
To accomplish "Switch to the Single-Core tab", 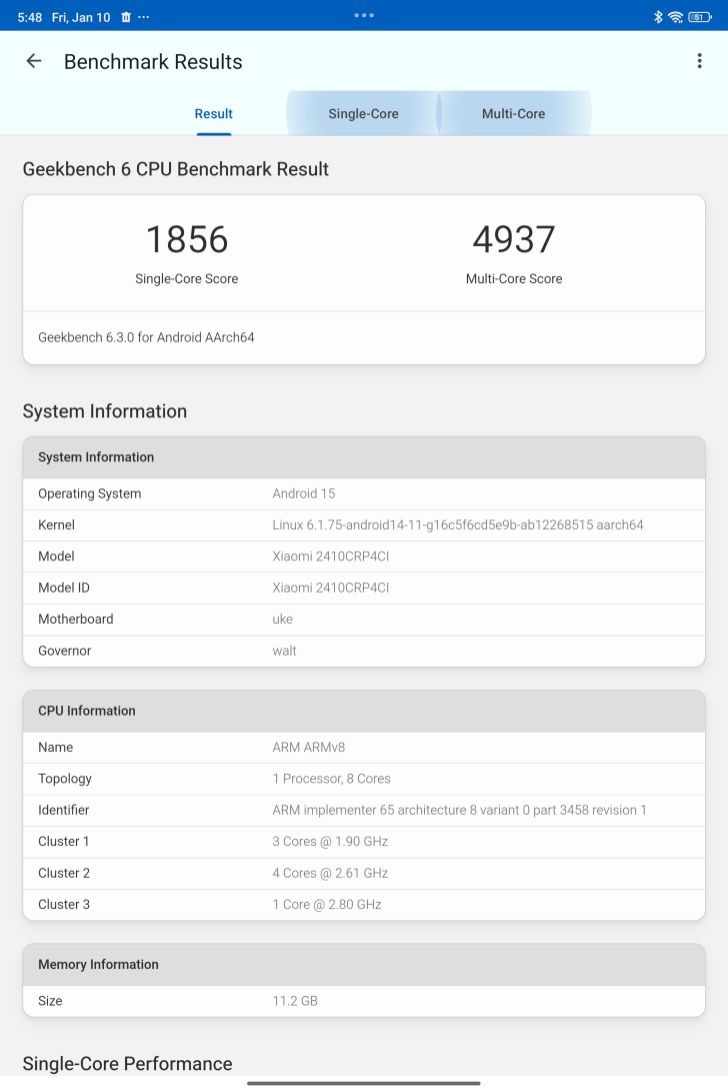I will point(363,114).
